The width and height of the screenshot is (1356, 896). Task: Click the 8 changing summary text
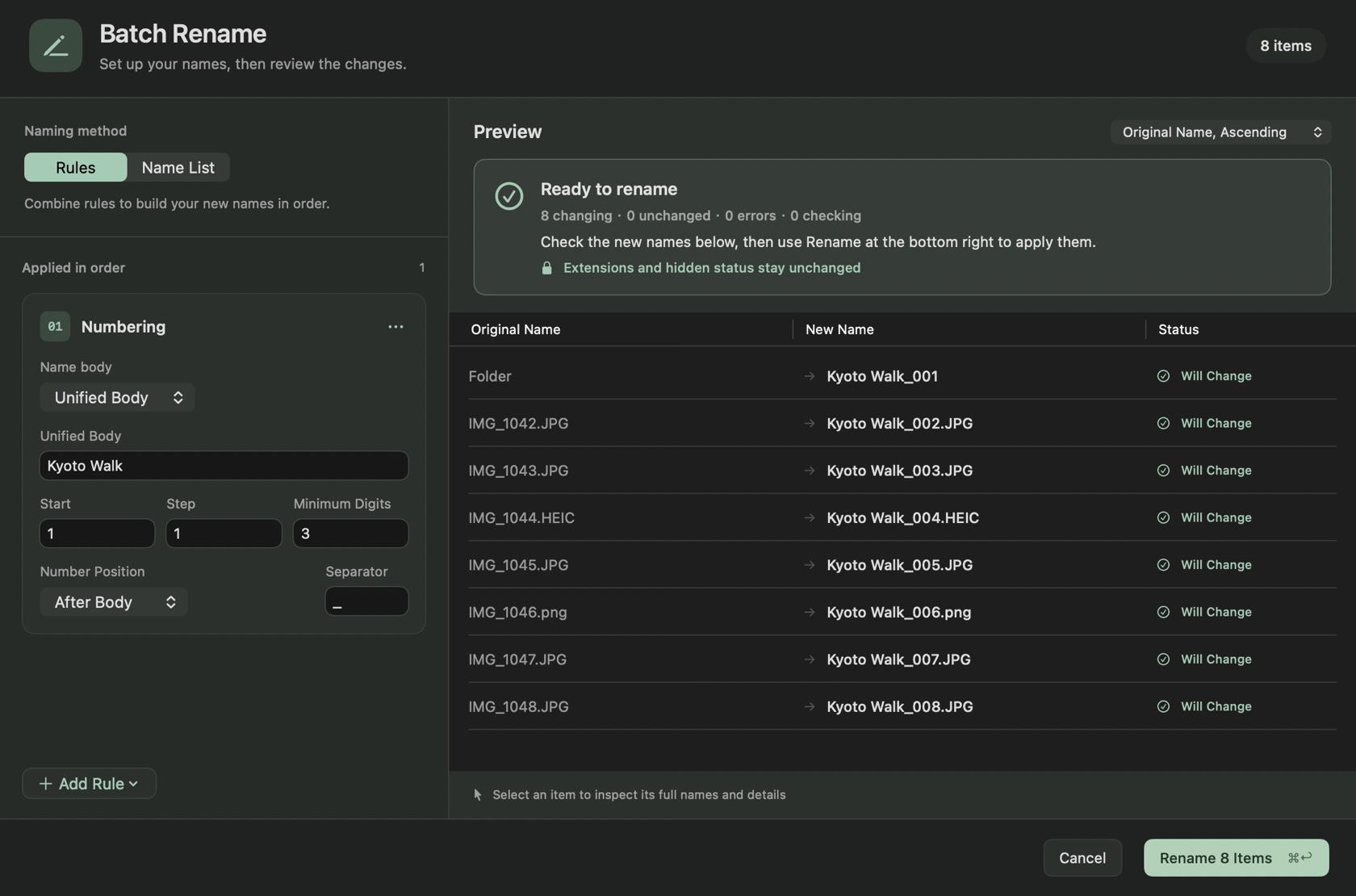[x=576, y=216]
